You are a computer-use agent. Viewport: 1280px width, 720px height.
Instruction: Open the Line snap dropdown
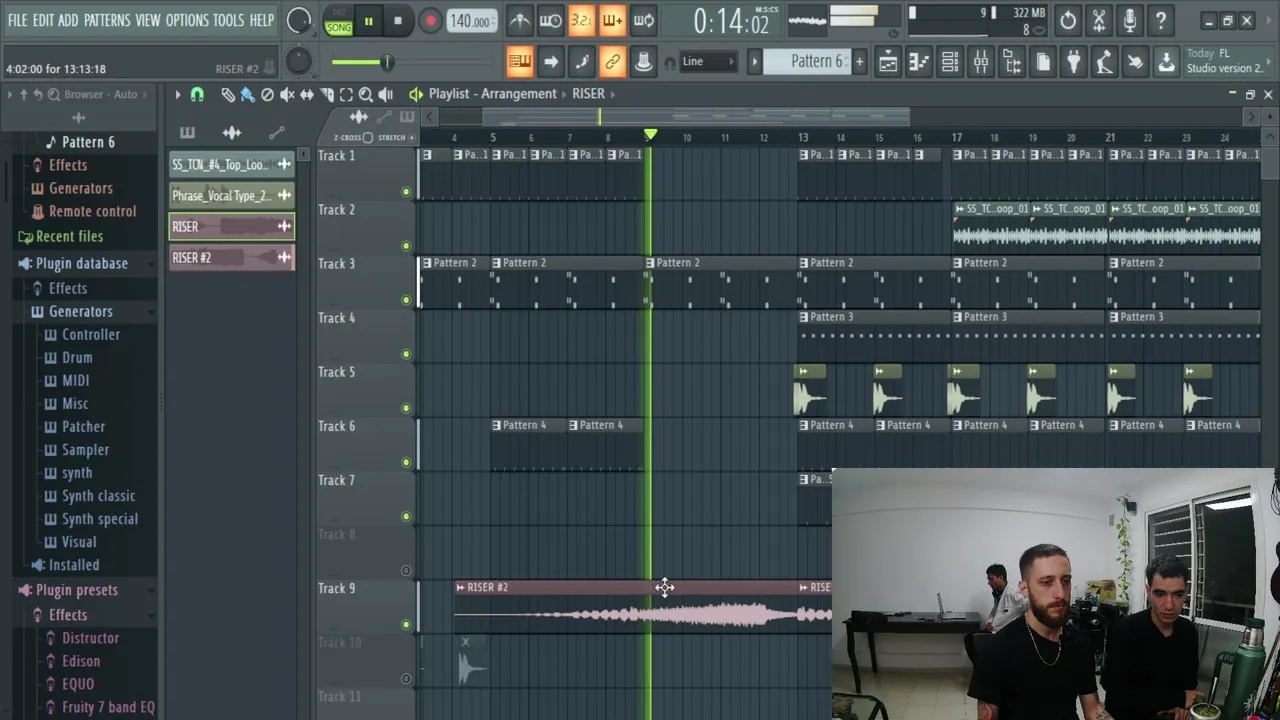(708, 62)
